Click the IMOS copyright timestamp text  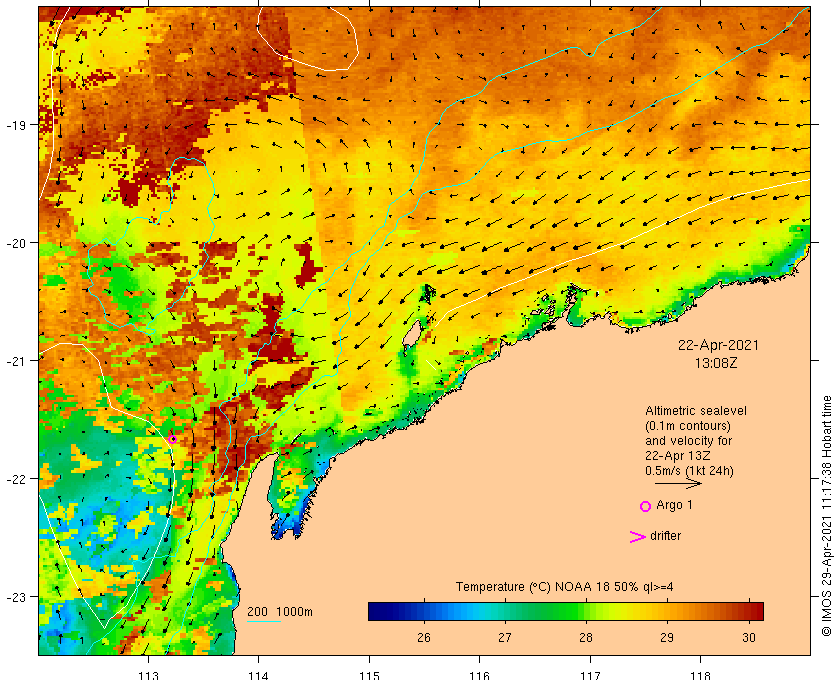tap(827, 516)
